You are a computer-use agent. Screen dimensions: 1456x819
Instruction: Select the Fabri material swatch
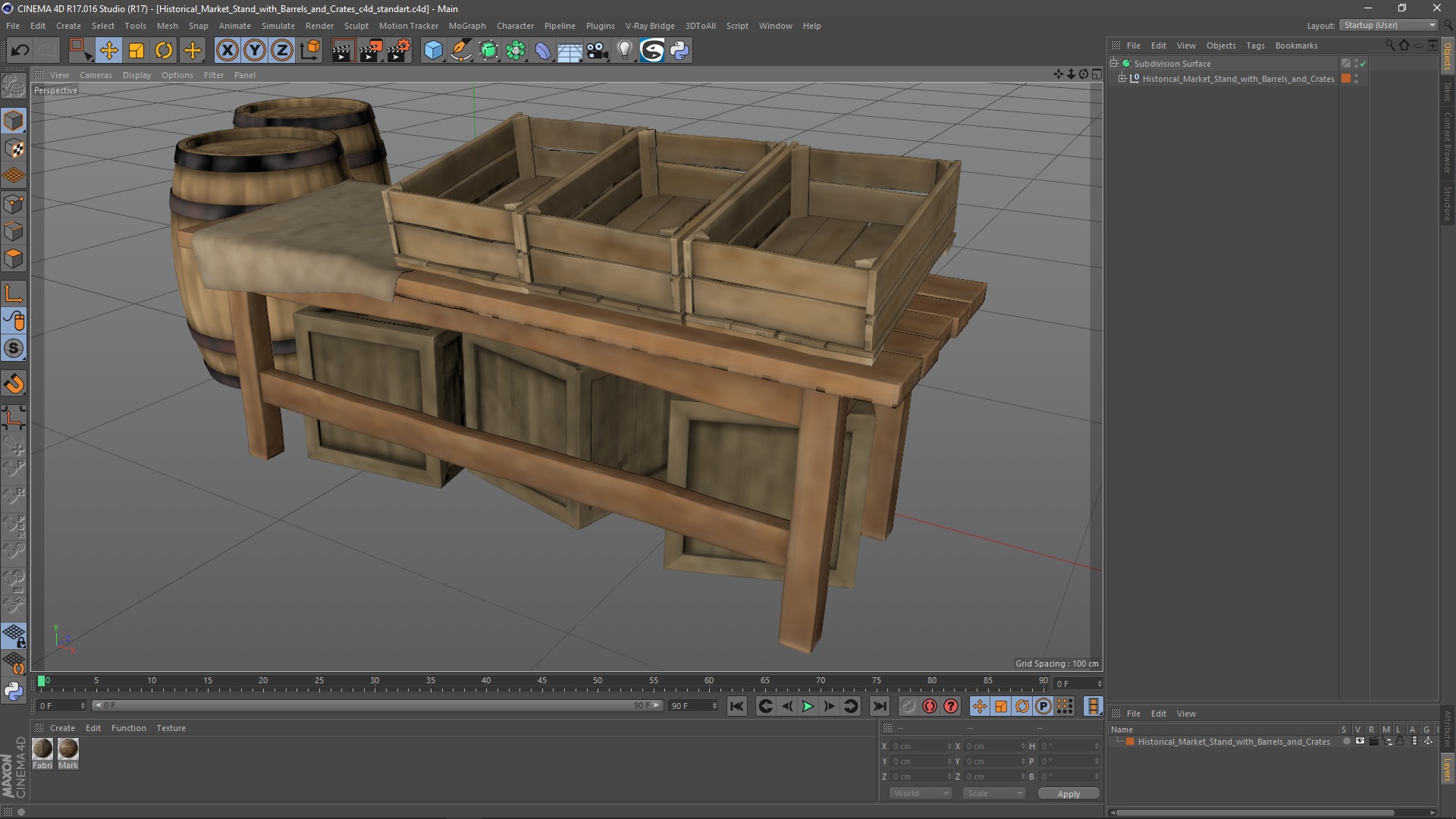click(42, 749)
